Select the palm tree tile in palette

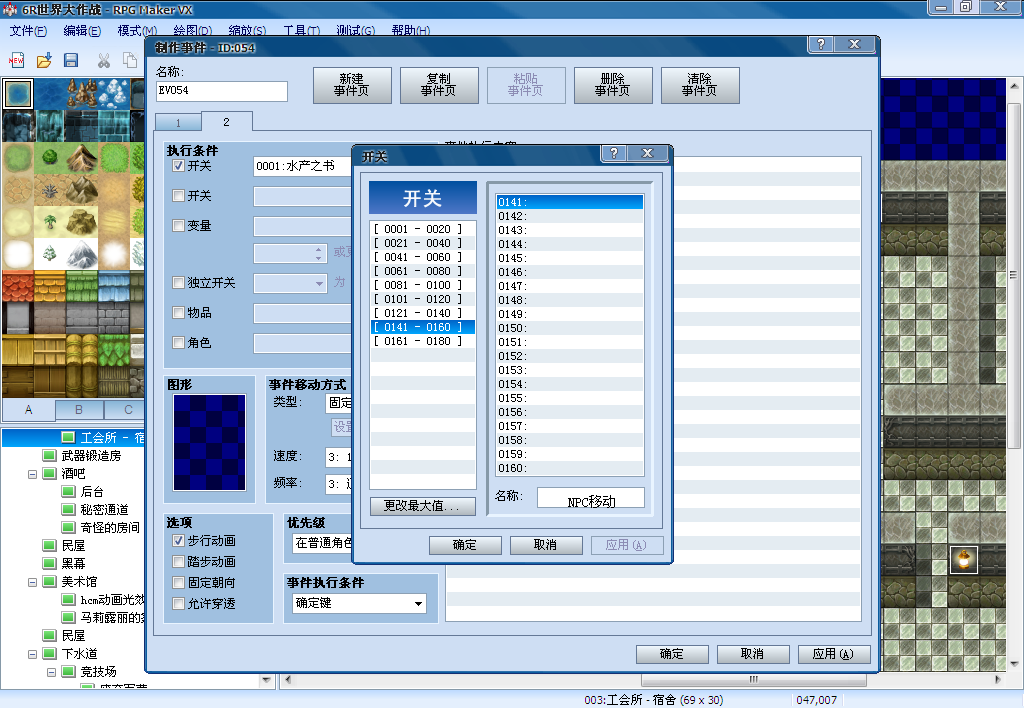[50, 221]
